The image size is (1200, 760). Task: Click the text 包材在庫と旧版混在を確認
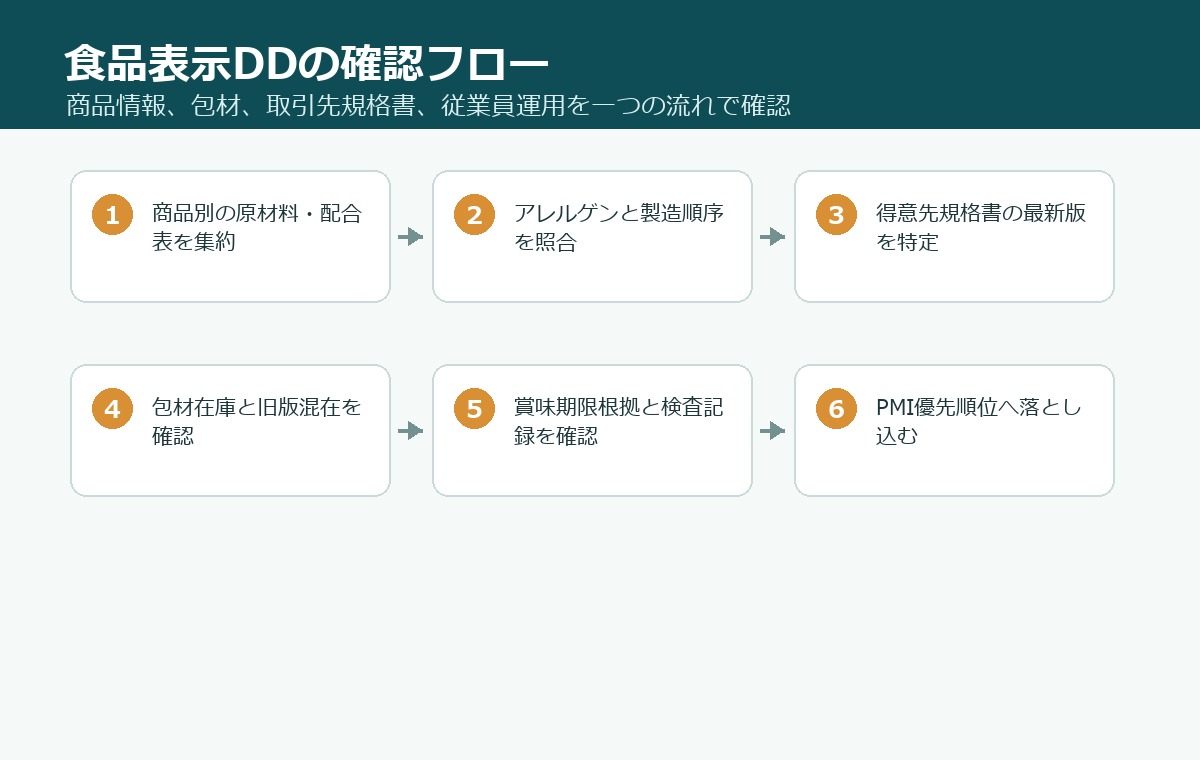257,421
